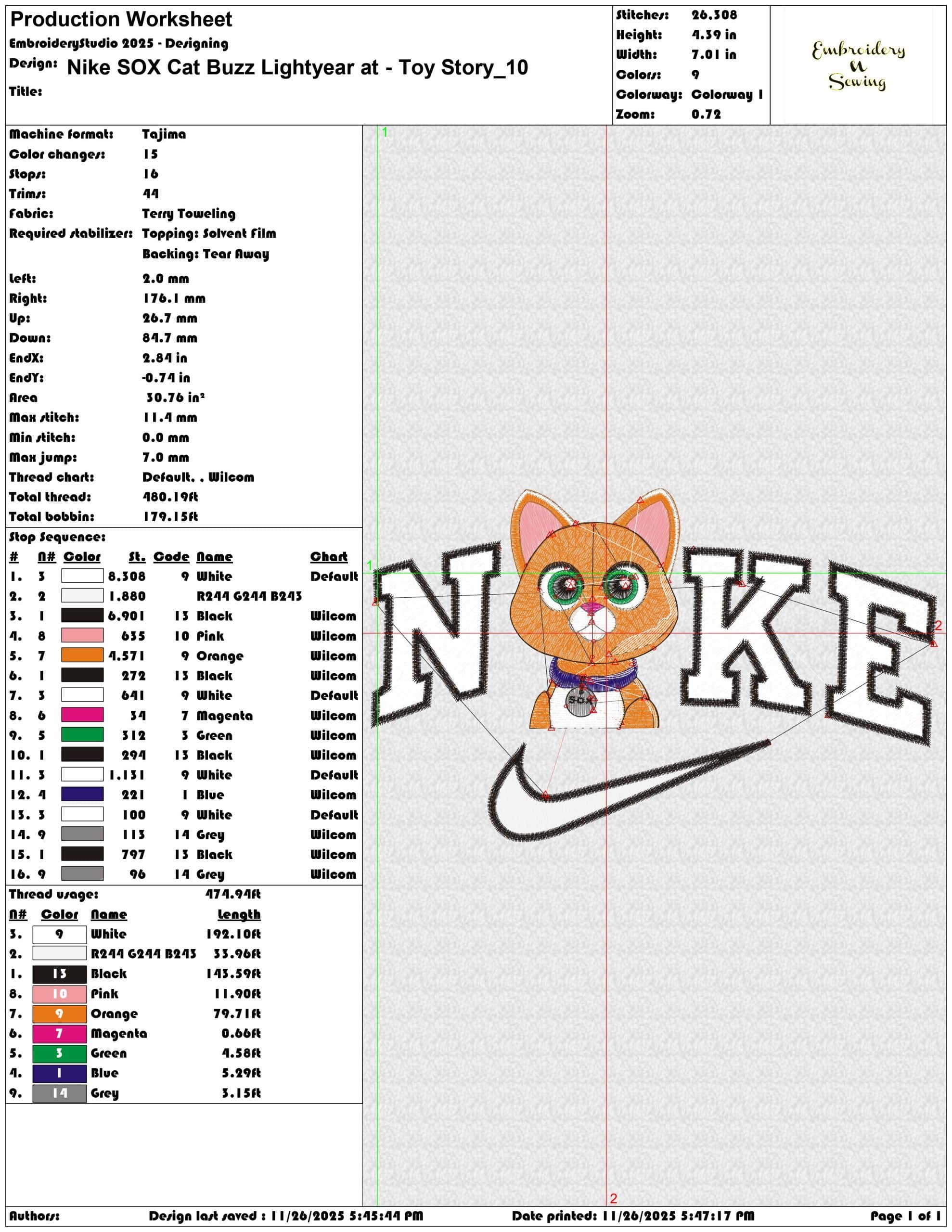
Task: Click the total bobbin value 179.15ft
Action: pos(170,517)
